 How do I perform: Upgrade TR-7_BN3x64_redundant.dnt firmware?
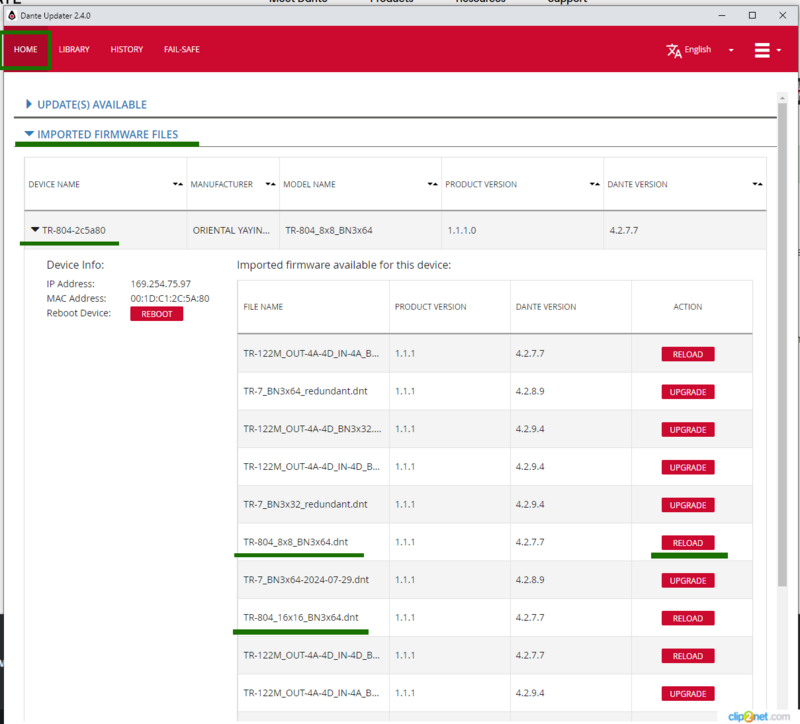point(687,392)
